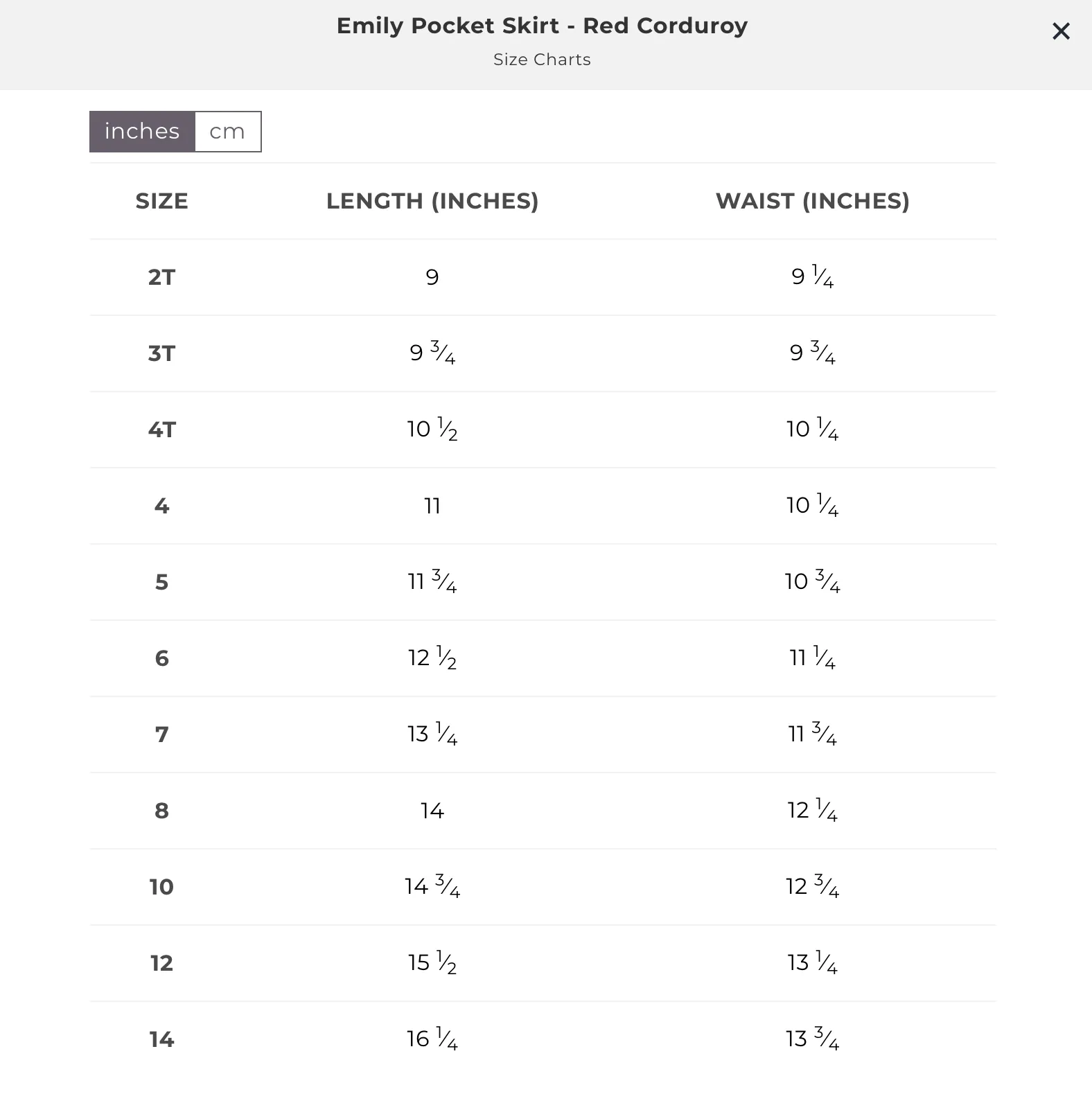This screenshot has height=1110, width=1092.
Task: Click the Emily Pocket Skirt title
Action: (542, 26)
